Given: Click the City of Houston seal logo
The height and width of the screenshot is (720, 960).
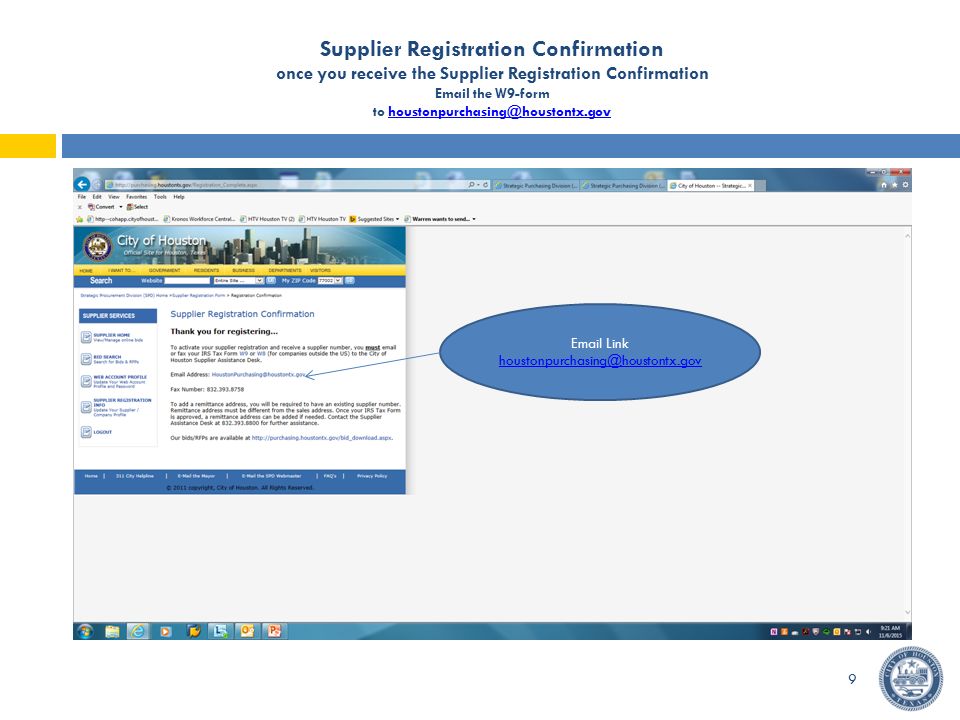Looking at the screenshot, I should pos(97,246).
